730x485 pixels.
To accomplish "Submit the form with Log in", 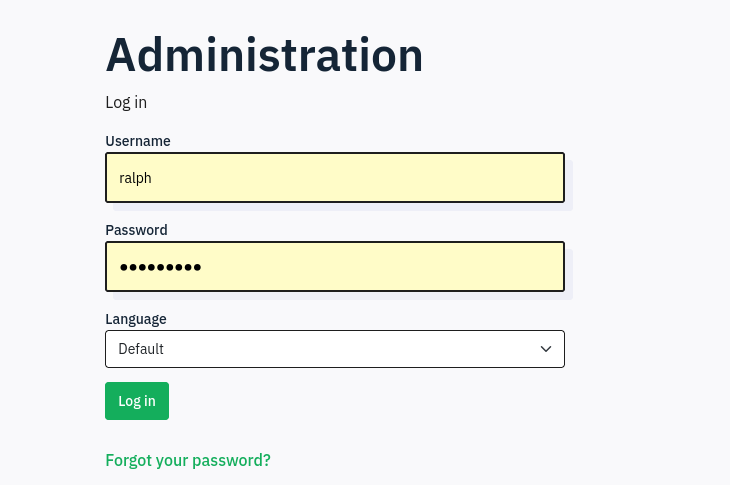I will click(x=137, y=401).
